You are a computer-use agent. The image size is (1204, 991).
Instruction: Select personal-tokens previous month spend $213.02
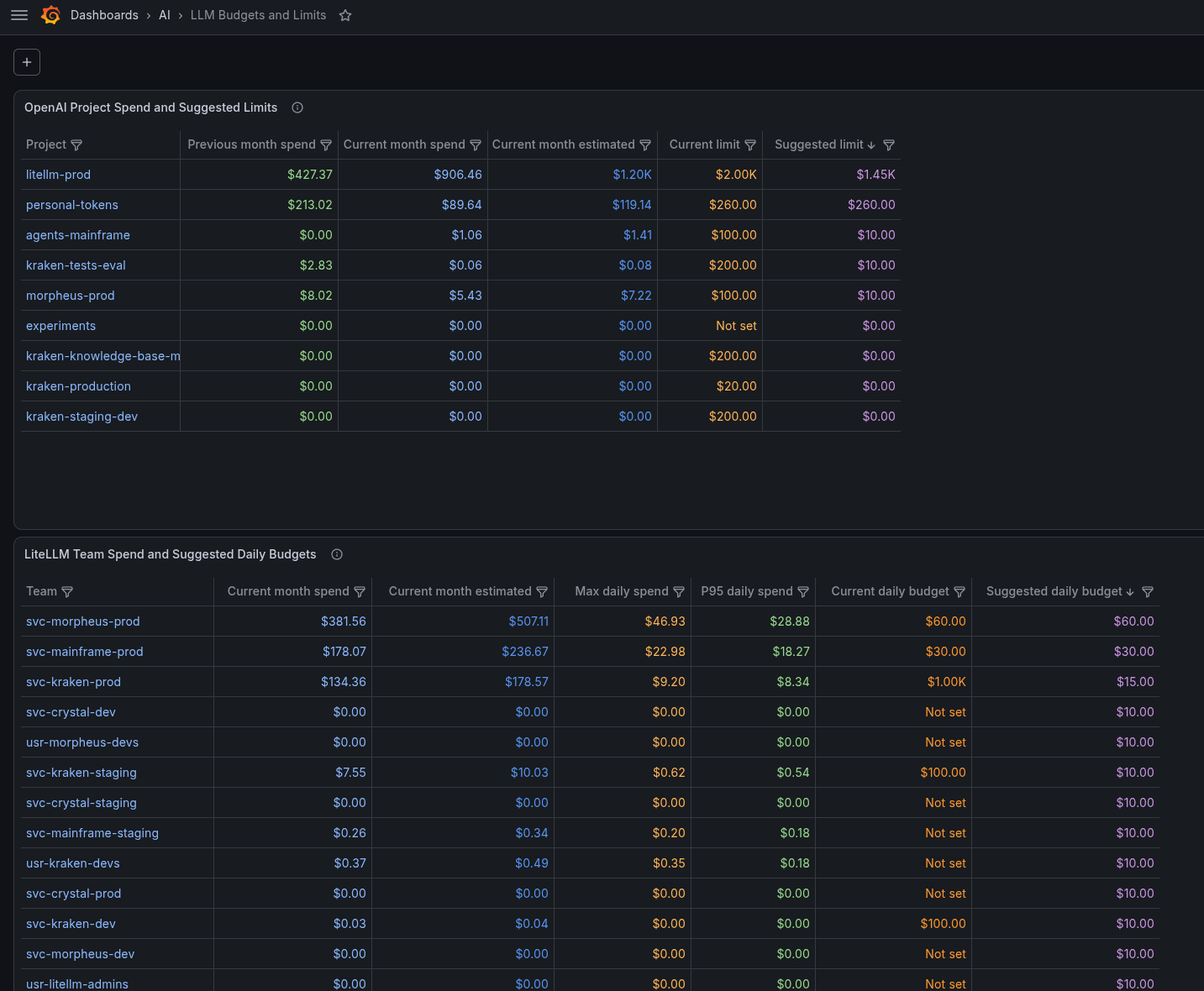click(310, 205)
